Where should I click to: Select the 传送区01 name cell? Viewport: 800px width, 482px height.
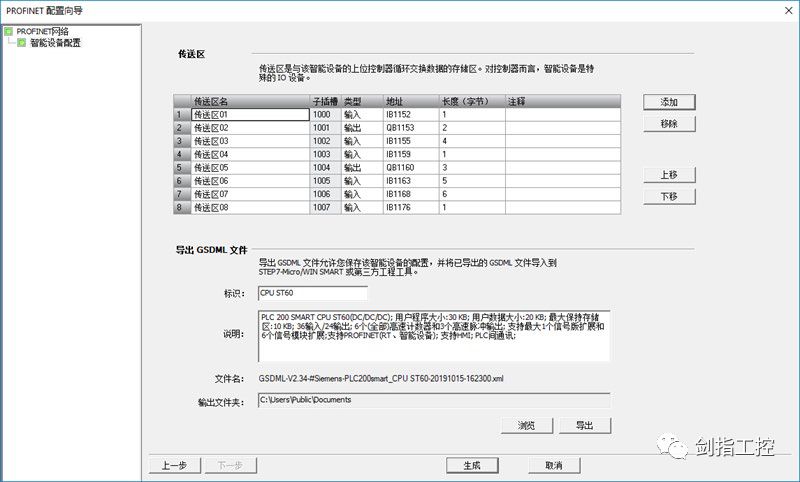point(251,115)
